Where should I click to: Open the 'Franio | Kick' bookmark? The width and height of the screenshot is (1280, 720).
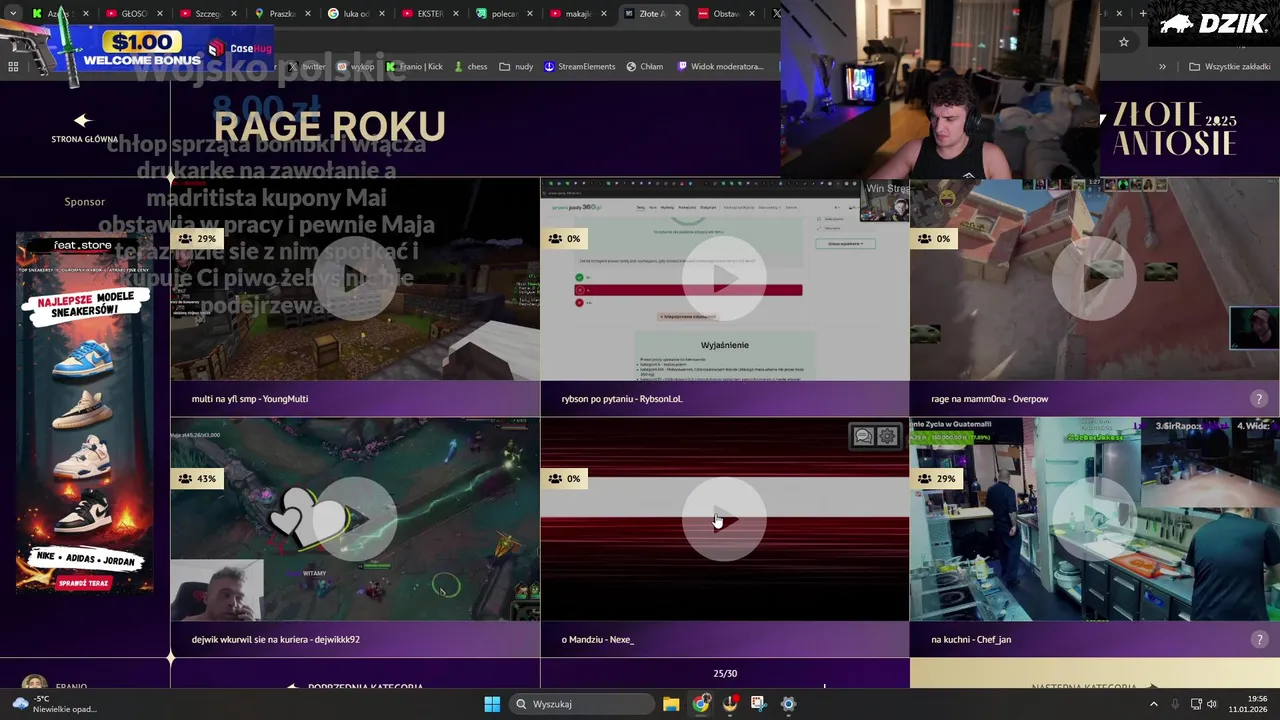pyautogui.click(x=414, y=67)
